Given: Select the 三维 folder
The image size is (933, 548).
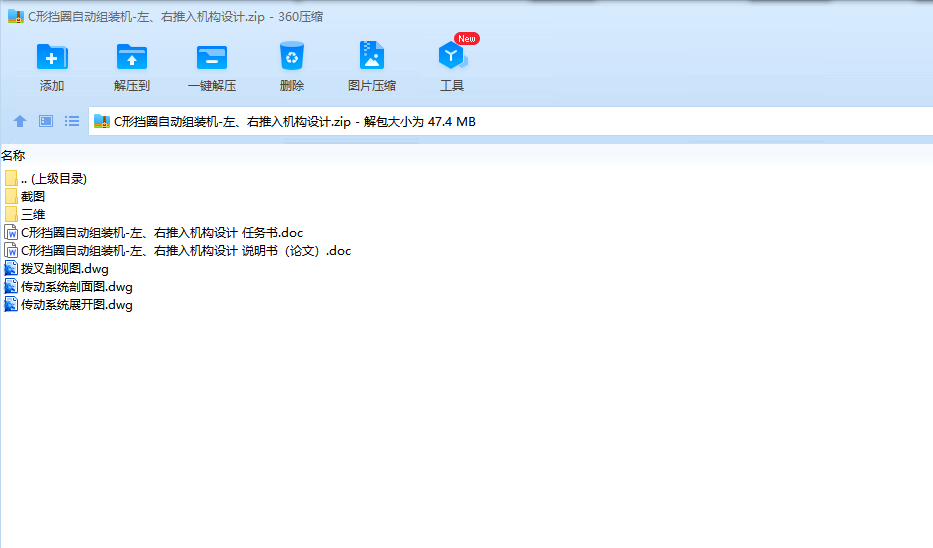Looking at the screenshot, I should coord(25,214).
